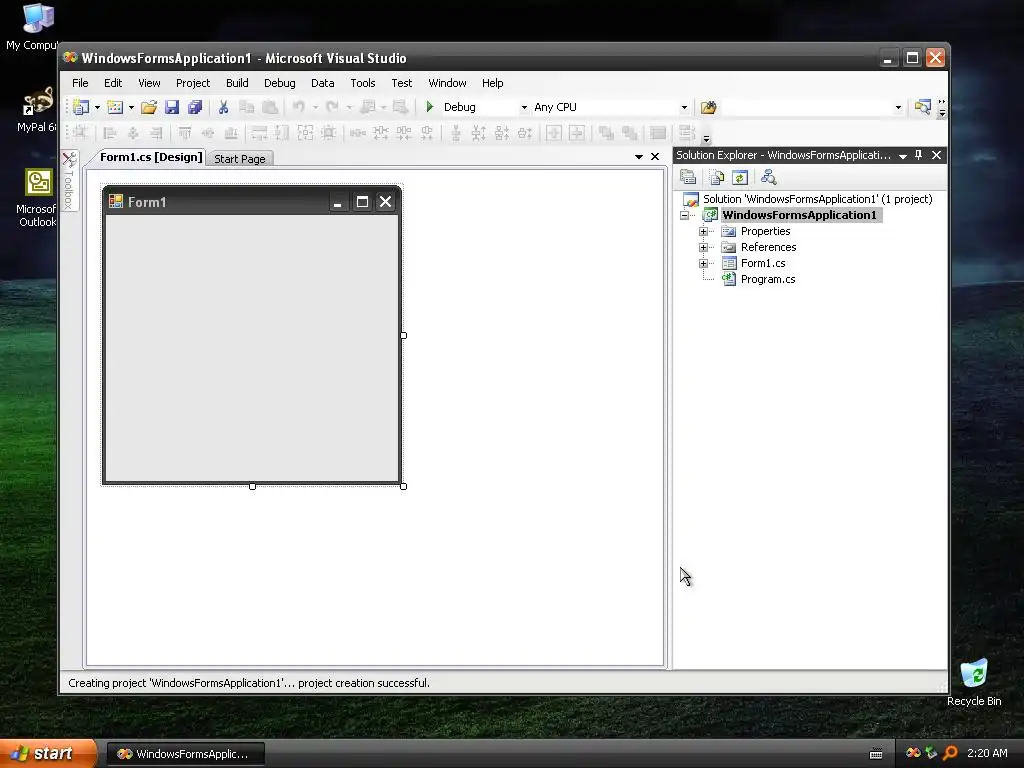Click Bring to Front icon on the Layout toolbar

coord(606,133)
